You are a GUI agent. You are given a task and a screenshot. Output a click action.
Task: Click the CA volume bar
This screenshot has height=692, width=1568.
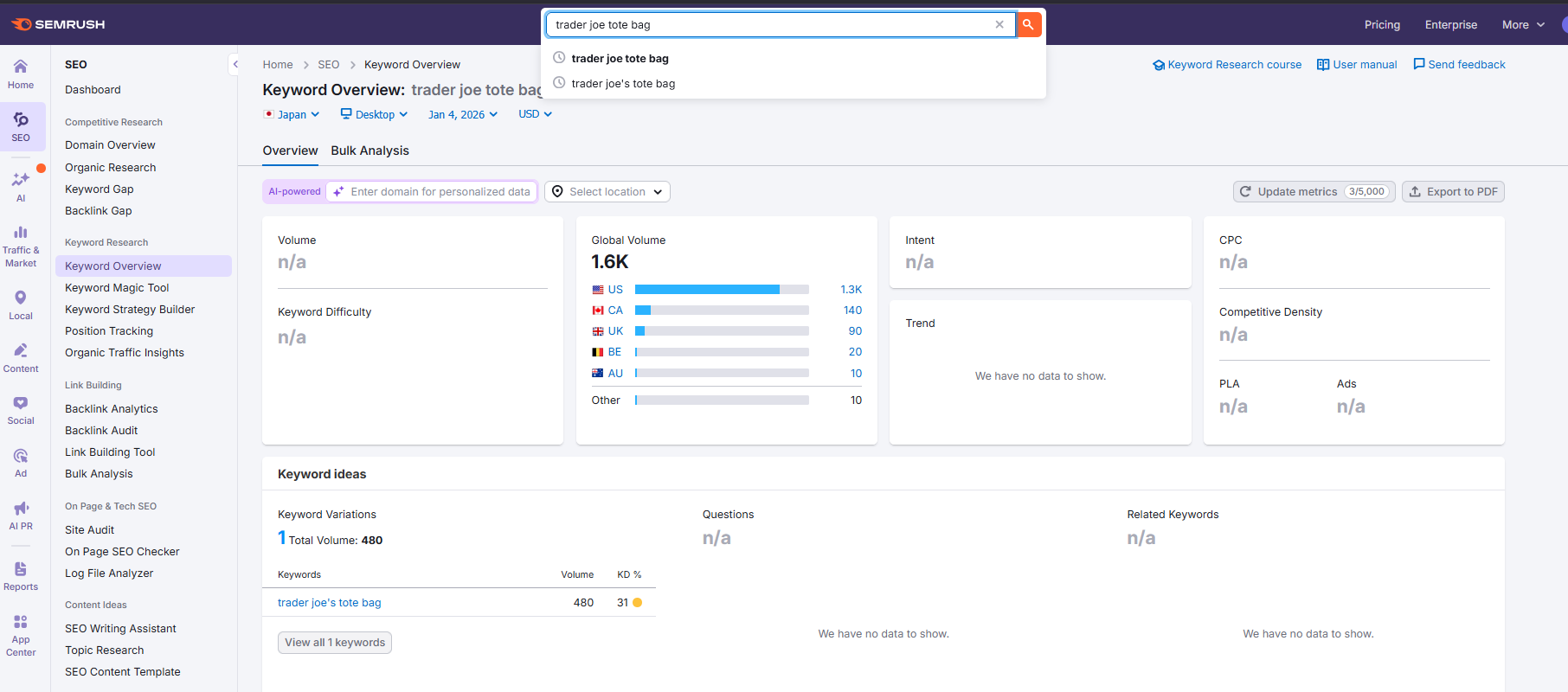tap(722, 311)
